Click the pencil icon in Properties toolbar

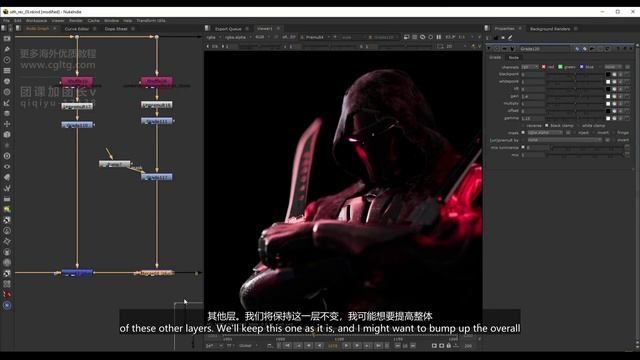(x=510, y=38)
